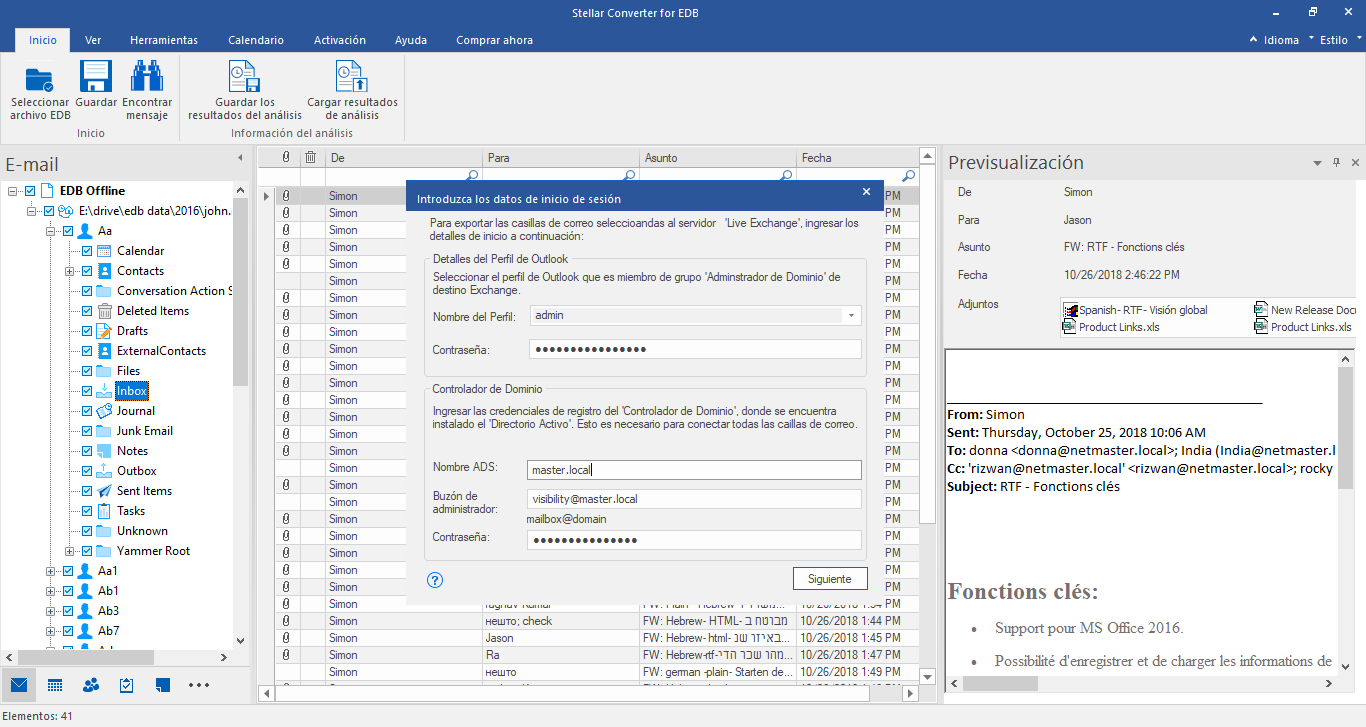Select Journal folder in tree
Image resolution: width=1366 pixels, height=727 pixels.
[136, 411]
